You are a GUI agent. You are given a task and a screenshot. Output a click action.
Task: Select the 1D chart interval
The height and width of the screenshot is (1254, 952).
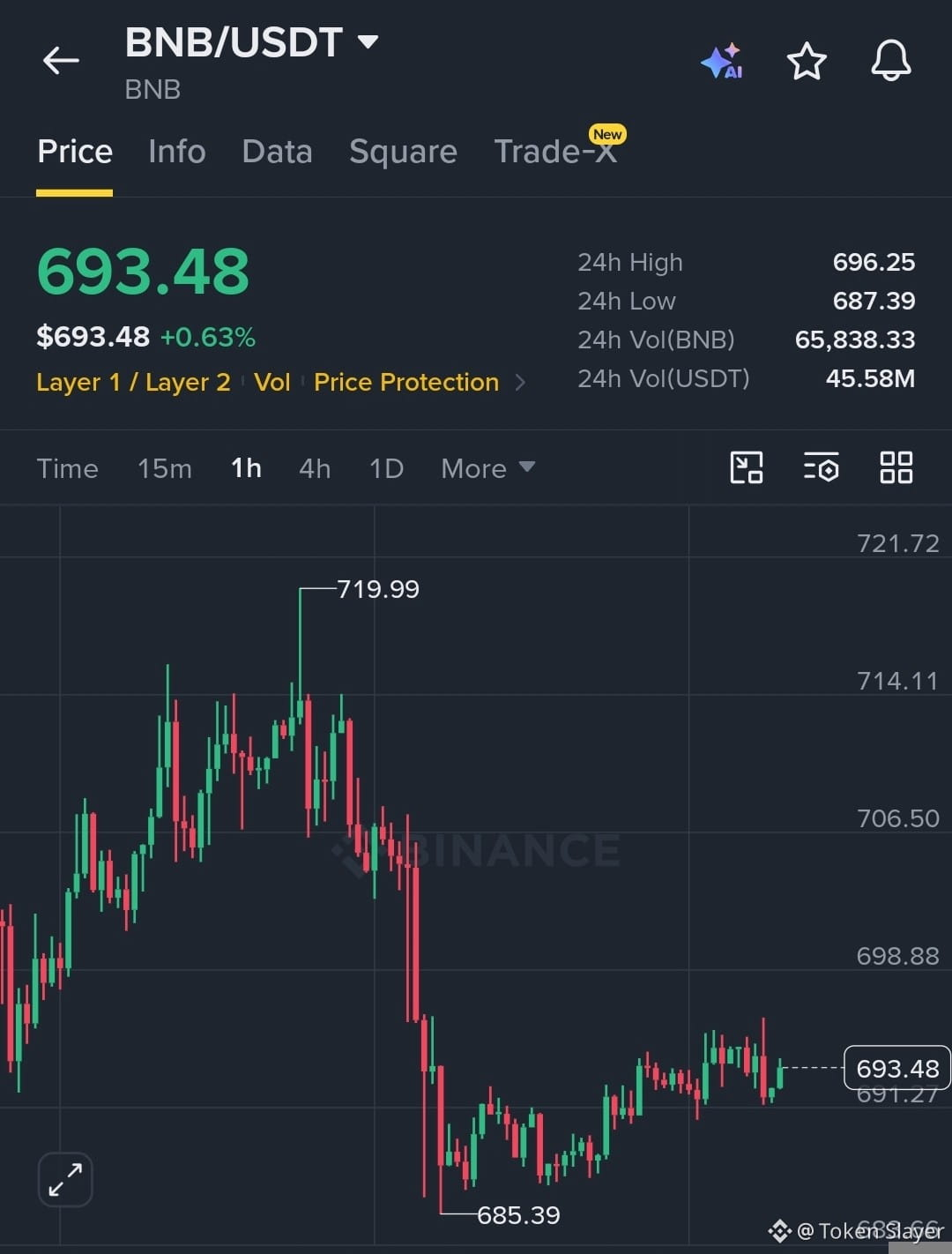[386, 468]
